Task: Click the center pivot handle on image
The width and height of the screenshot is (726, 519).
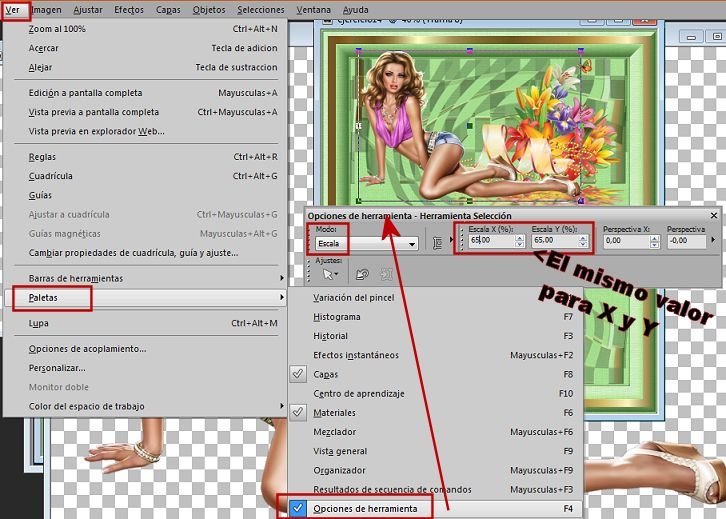Action: [469, 125]
